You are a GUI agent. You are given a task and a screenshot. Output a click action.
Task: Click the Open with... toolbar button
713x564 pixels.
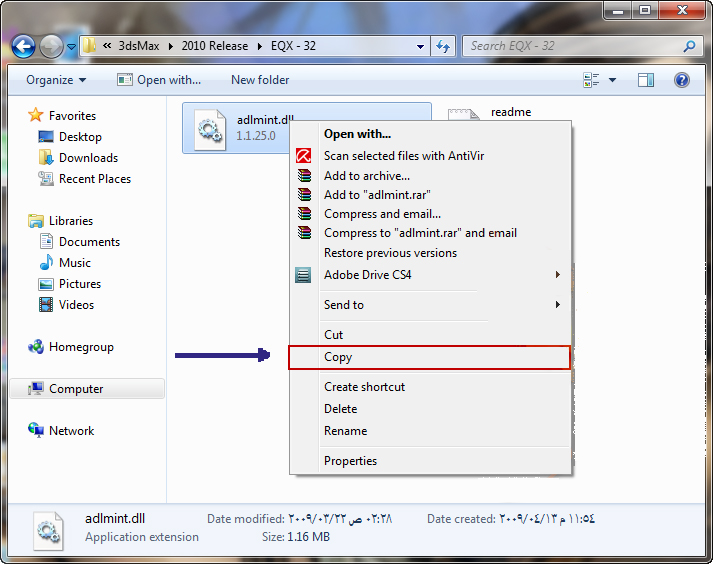coord(159,80)
